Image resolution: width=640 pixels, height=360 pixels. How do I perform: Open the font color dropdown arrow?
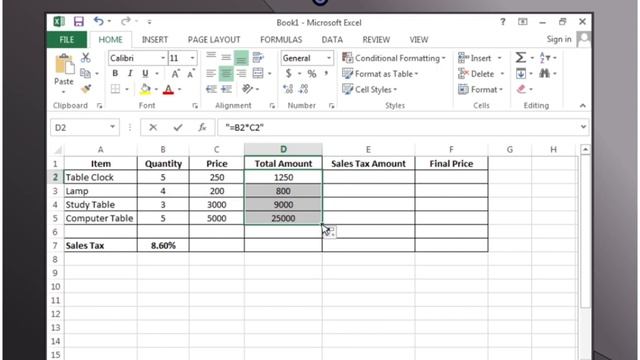[180, 89]
